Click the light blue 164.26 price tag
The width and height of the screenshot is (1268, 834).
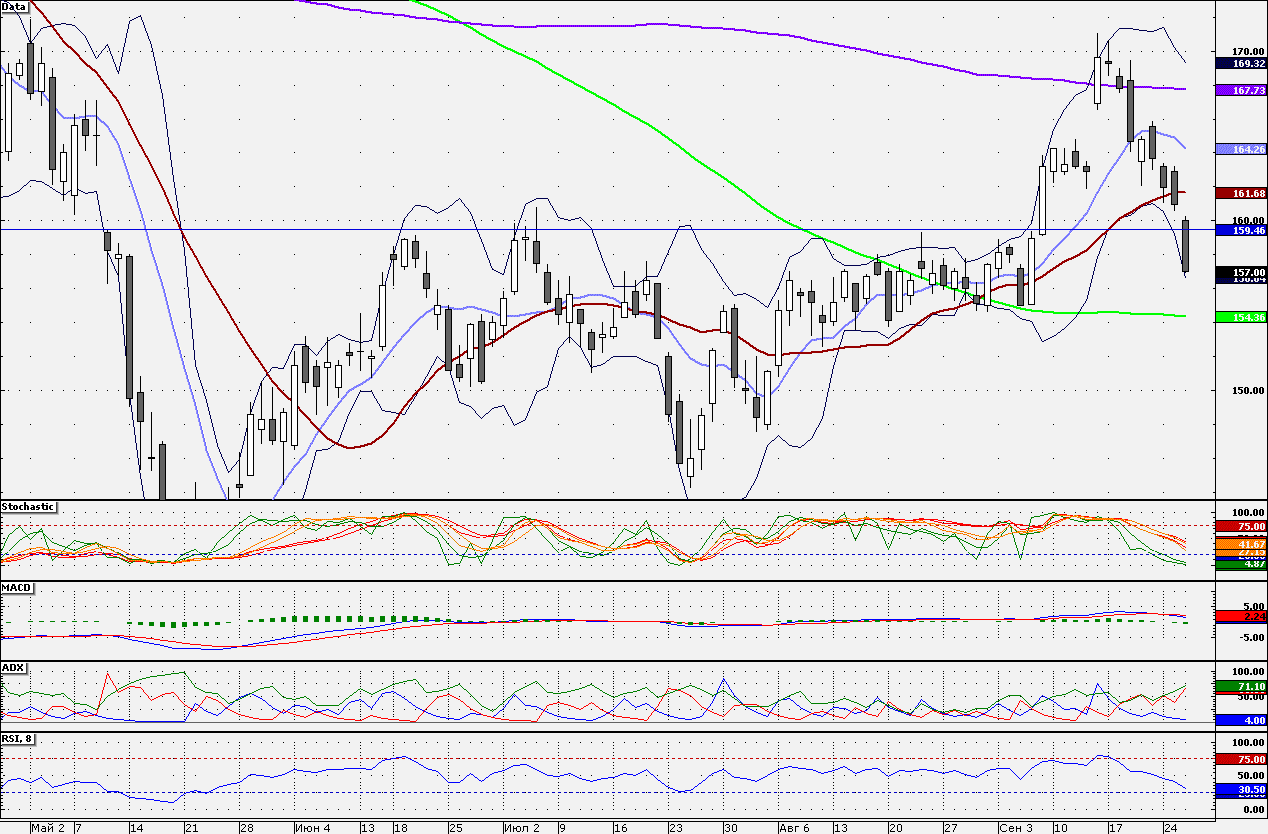[x=1241, y=149]
